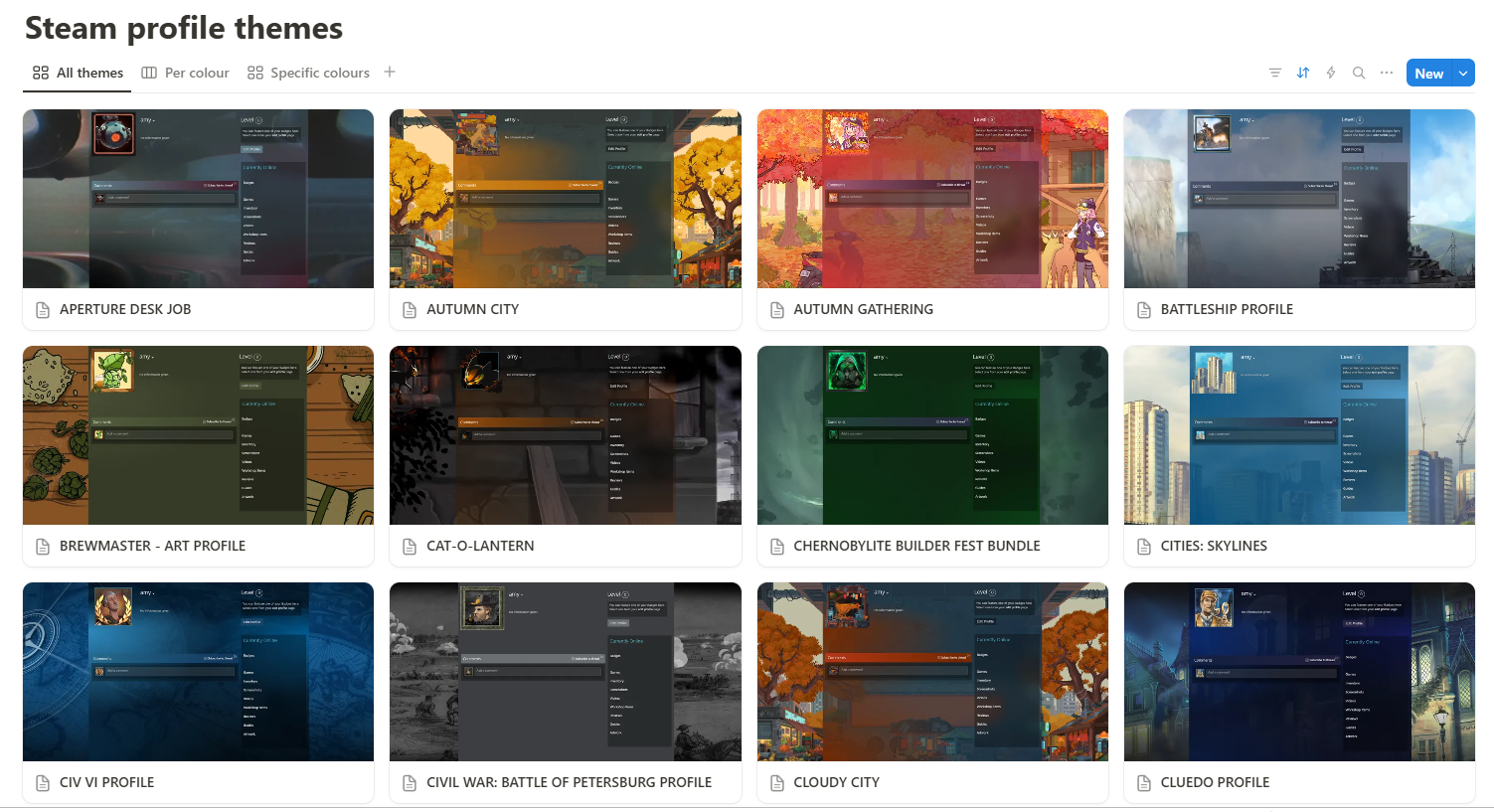Click the search magnifier icon
The height and width of the screenshot is (812, 1494).
[1359, 73]
